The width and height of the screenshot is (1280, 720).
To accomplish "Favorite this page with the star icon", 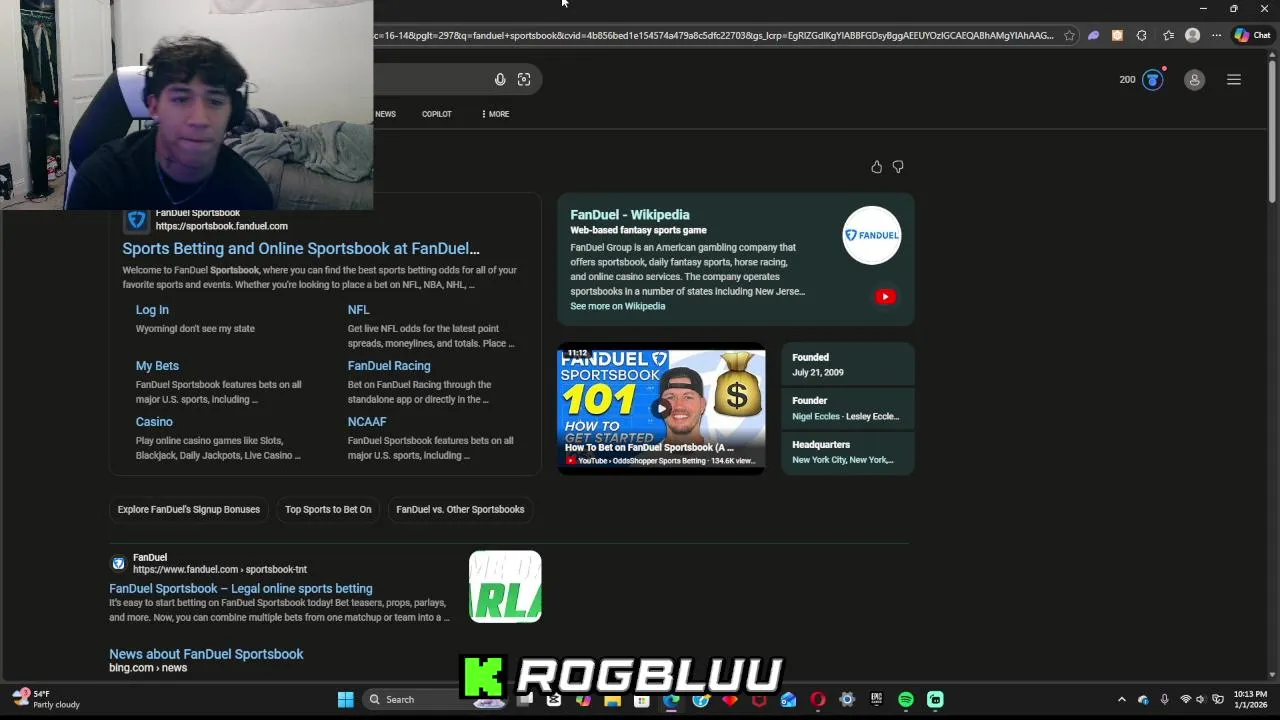I will click(x=1069, y=35).
